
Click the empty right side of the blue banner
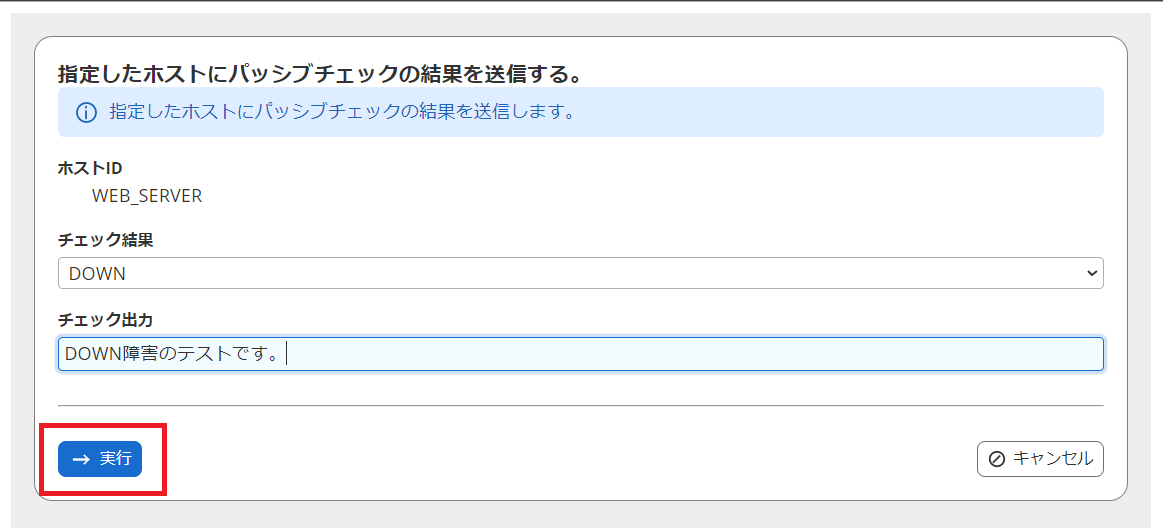pos(900,112)
